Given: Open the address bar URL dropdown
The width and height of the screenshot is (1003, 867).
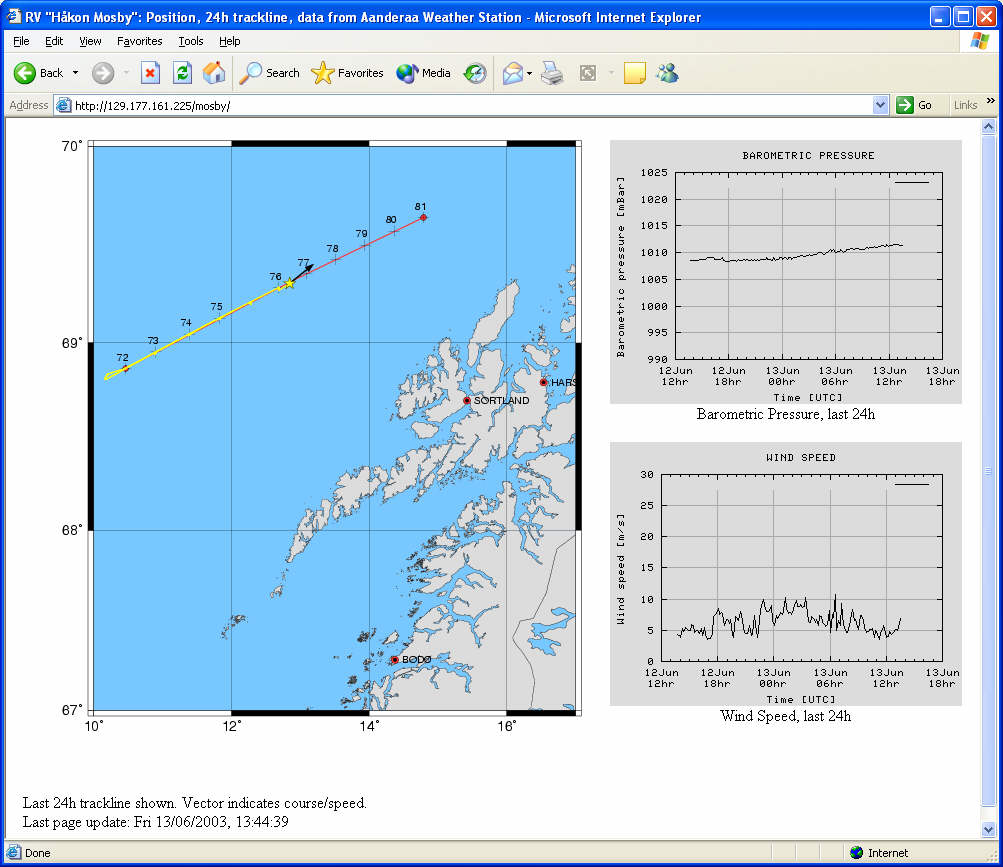Looking at the screenshot, I should pyautogui.click(x=880, y=105).
